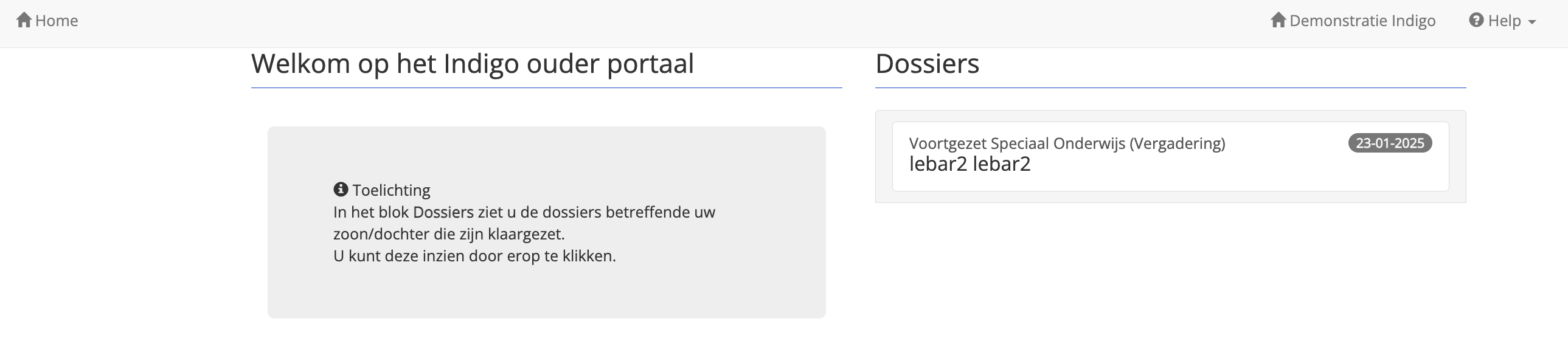
Task: Click the sentence starting In het blok Dossiers
Action: 524,212
